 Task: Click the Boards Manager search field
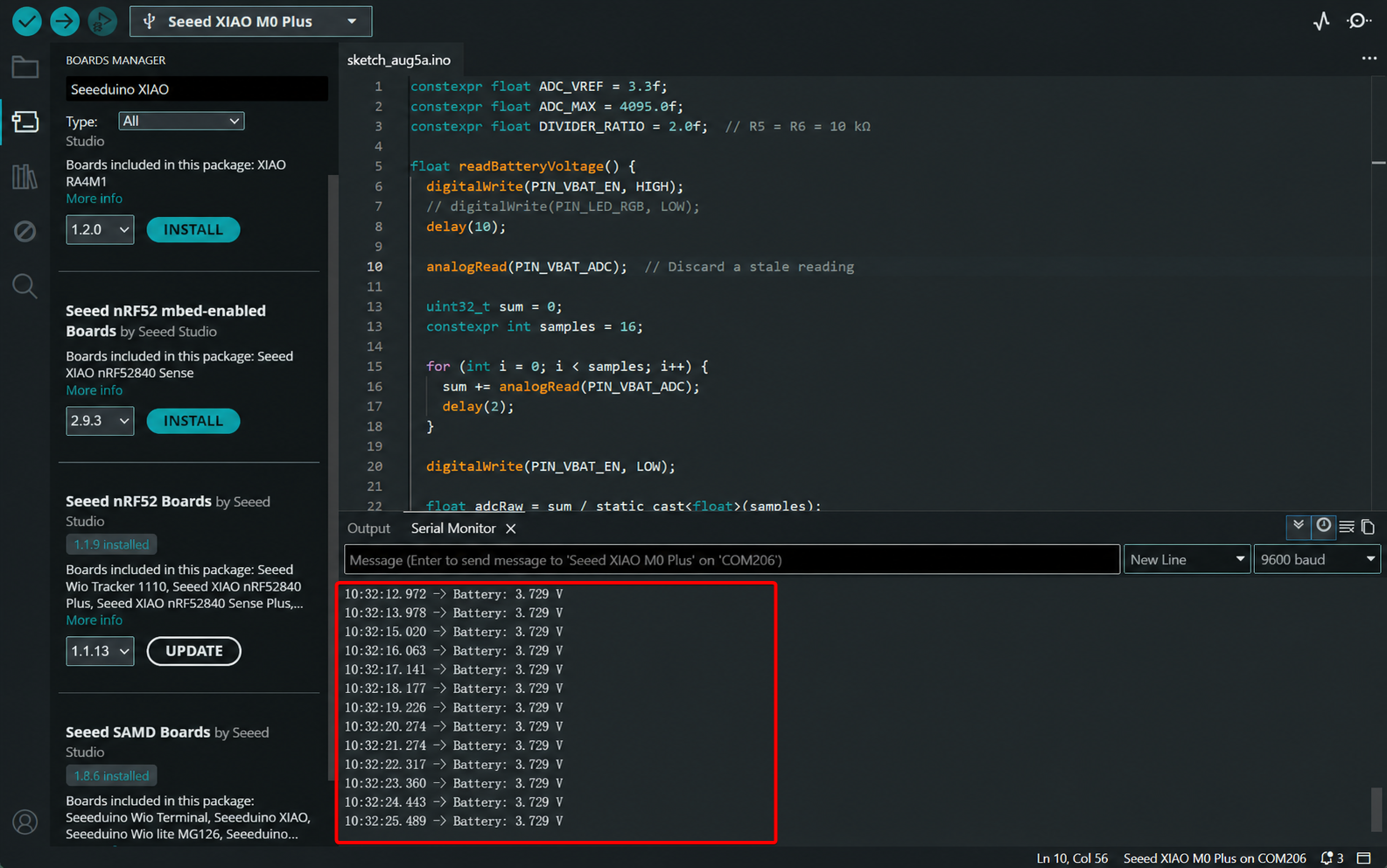[197, 89]
